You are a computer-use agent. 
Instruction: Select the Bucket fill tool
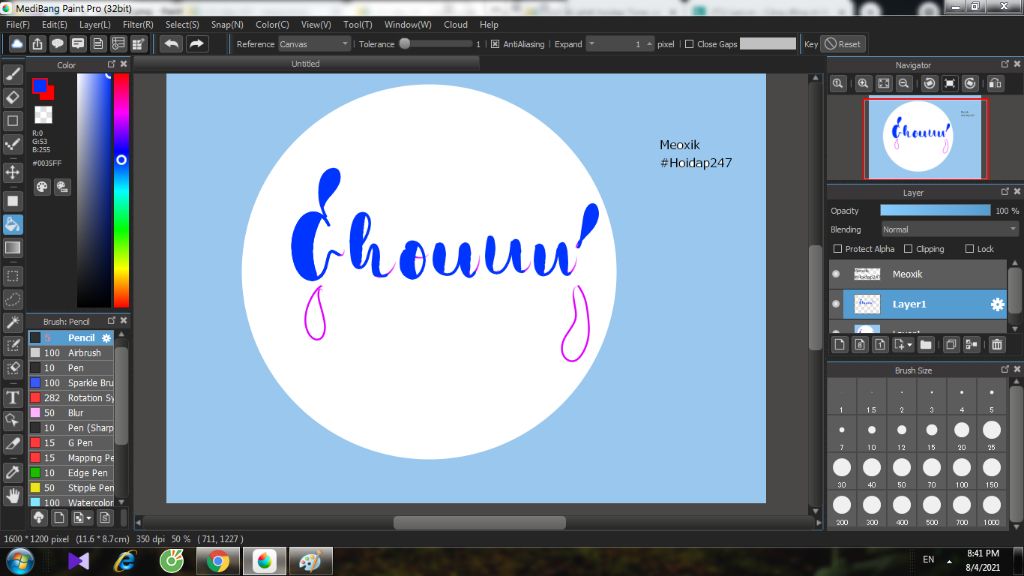12,225
